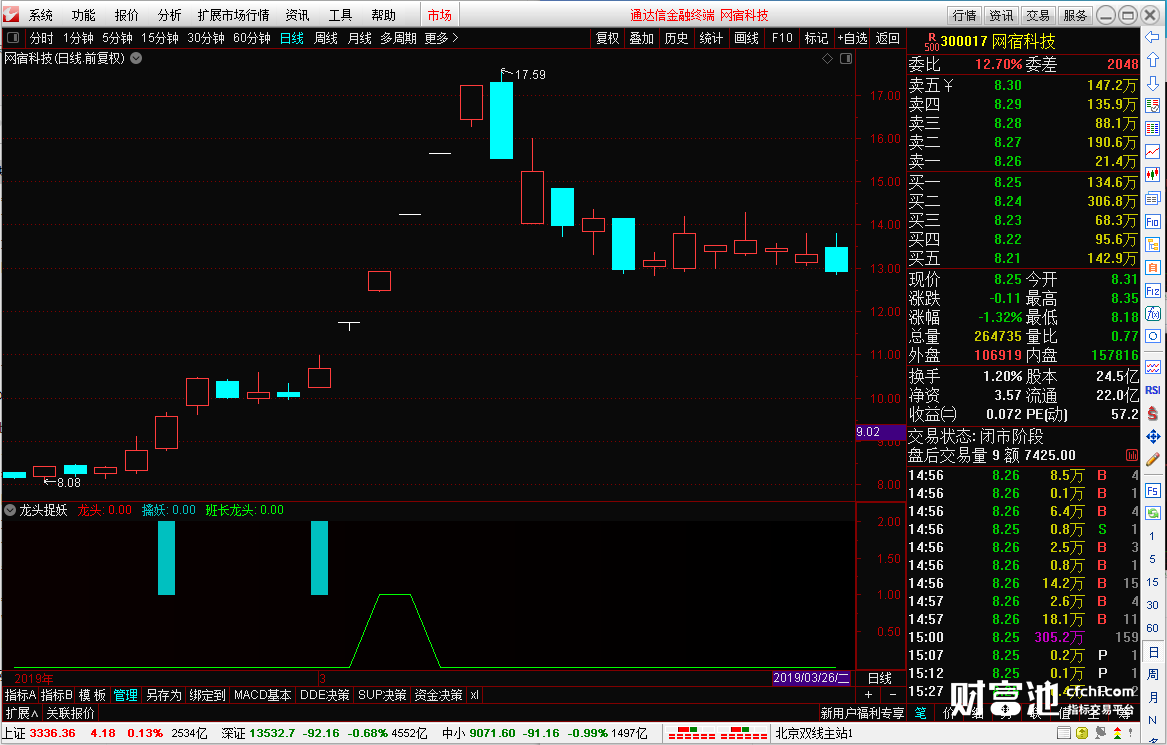Click the +自选 add to watchlist button
This screenshot has width=1167, height=745.
tap(852, 38)
